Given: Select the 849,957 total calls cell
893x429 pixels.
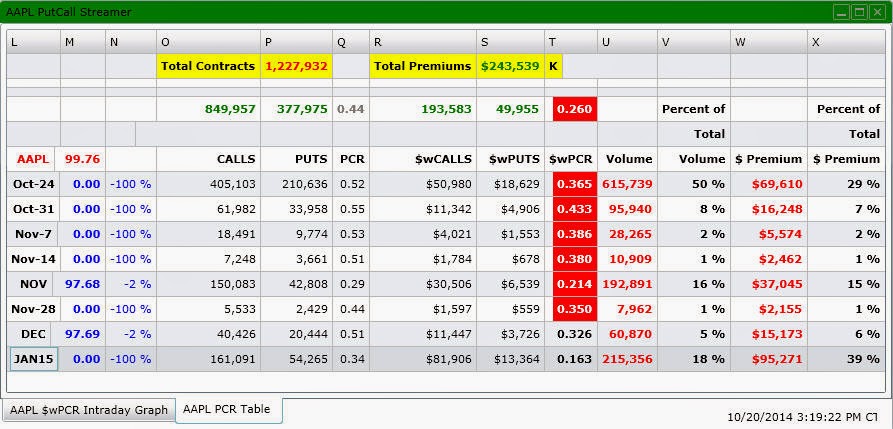Looking at the screenshot, I should (x=208, y=109).
